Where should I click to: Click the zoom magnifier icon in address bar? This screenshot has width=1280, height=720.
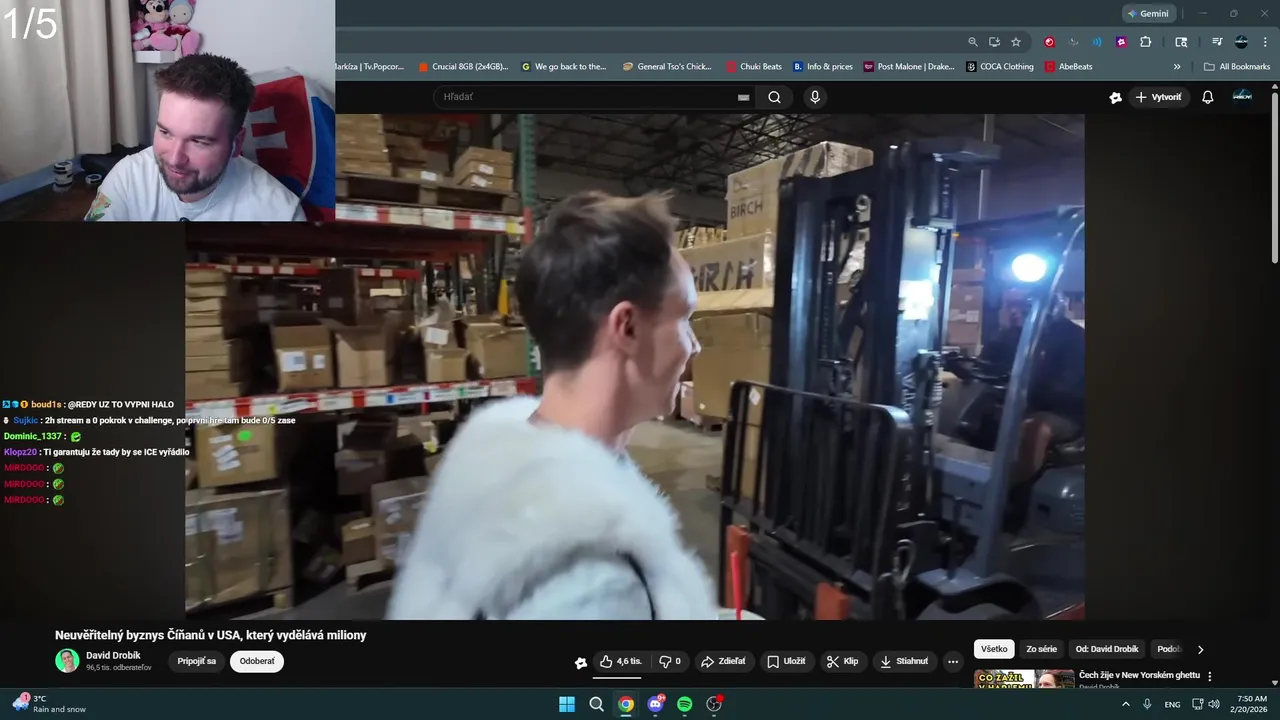pos(973,42)
